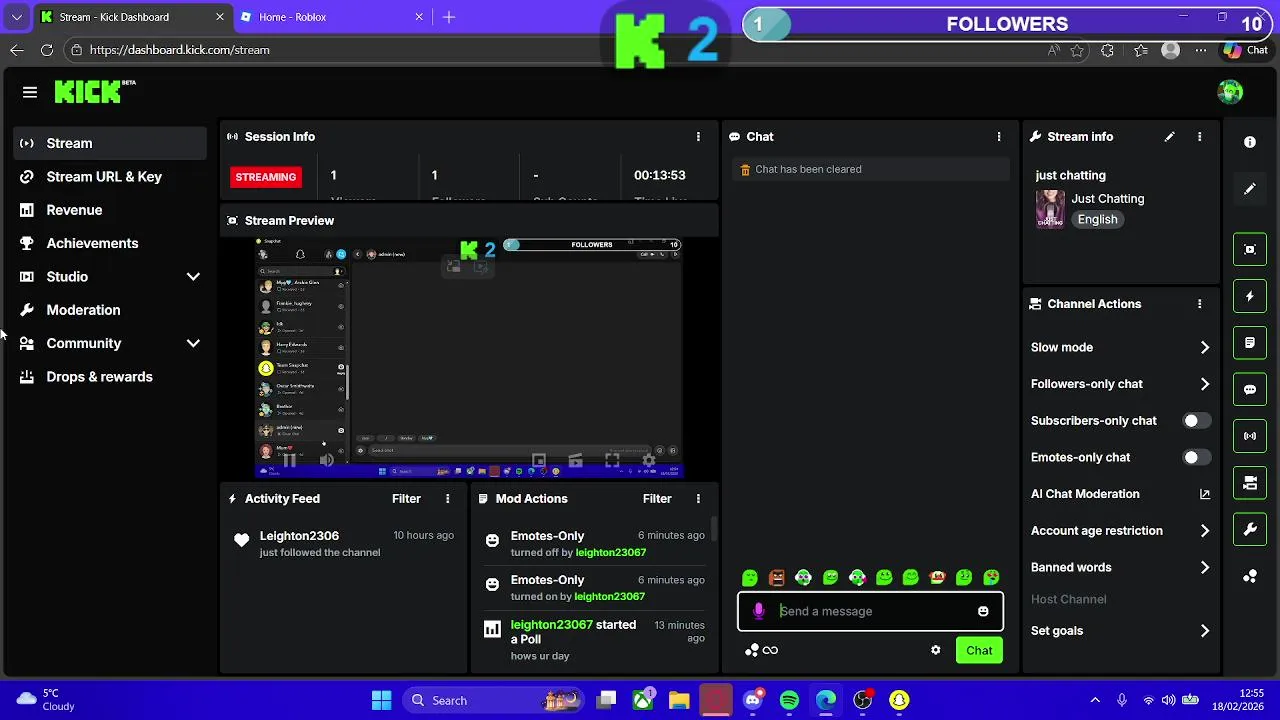Click the info icon in right sidebar
The width and height of the screenshot is (1280, 720).
point(1250,142)
